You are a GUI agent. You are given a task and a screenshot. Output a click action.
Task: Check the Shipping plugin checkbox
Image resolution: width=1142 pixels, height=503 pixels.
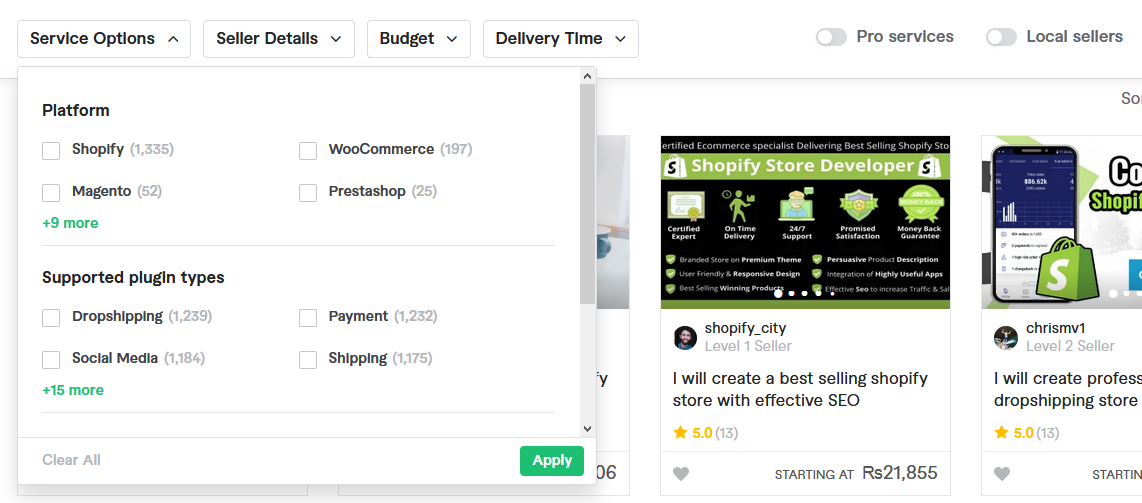pyautogui.click(x=308, y=360)
